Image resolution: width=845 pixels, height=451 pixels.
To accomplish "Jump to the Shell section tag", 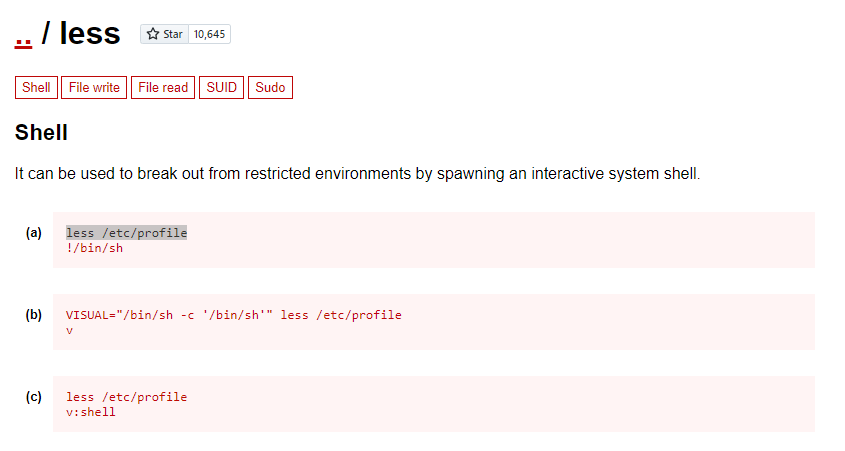I will point(36,87).
